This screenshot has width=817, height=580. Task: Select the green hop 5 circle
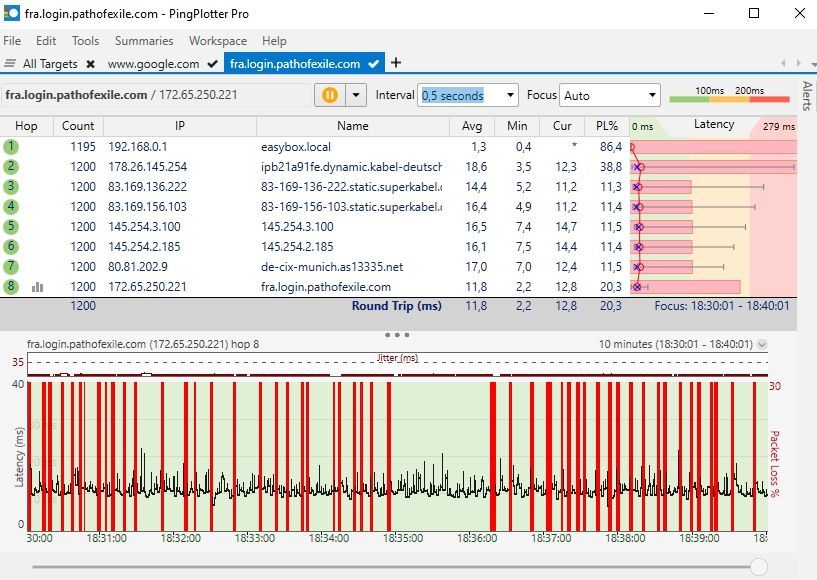coord(11,227)
